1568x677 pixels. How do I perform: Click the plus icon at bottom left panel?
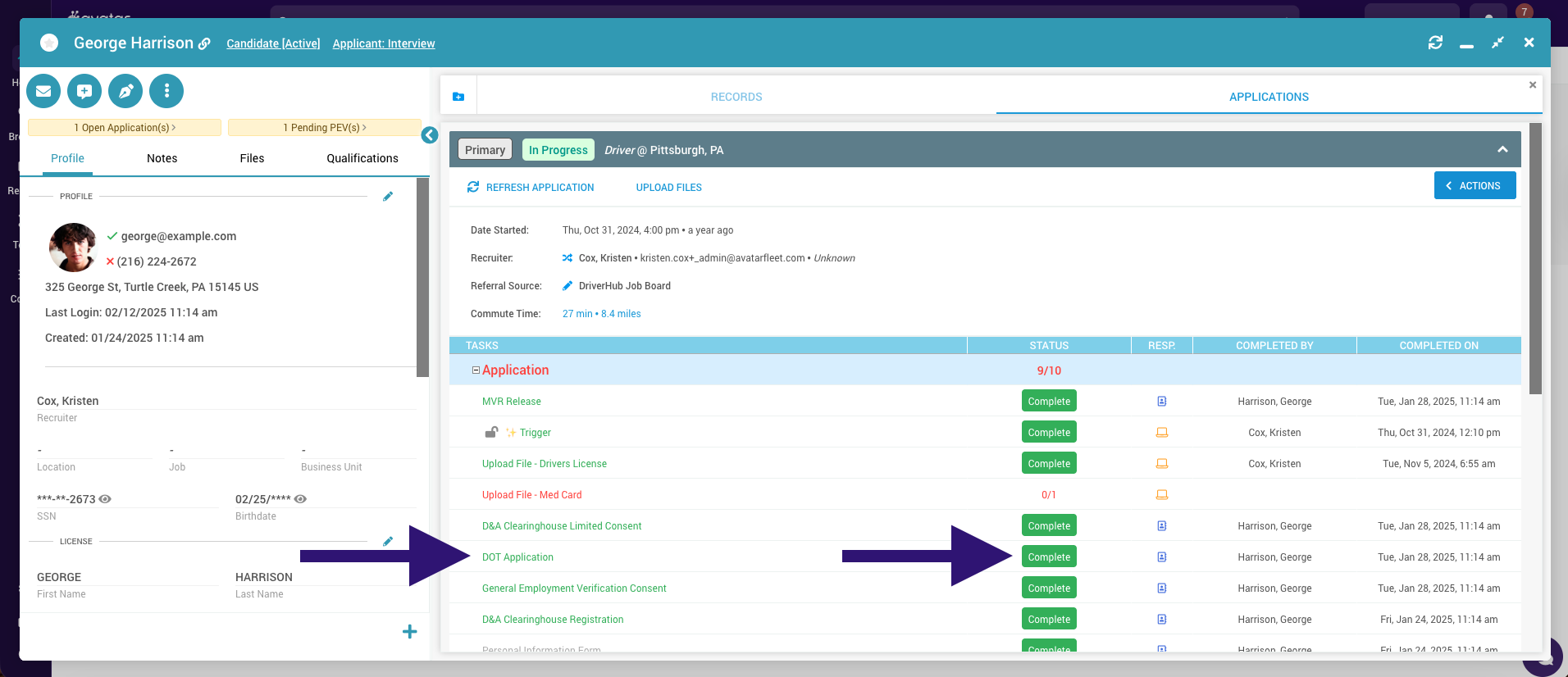point(410,632)
